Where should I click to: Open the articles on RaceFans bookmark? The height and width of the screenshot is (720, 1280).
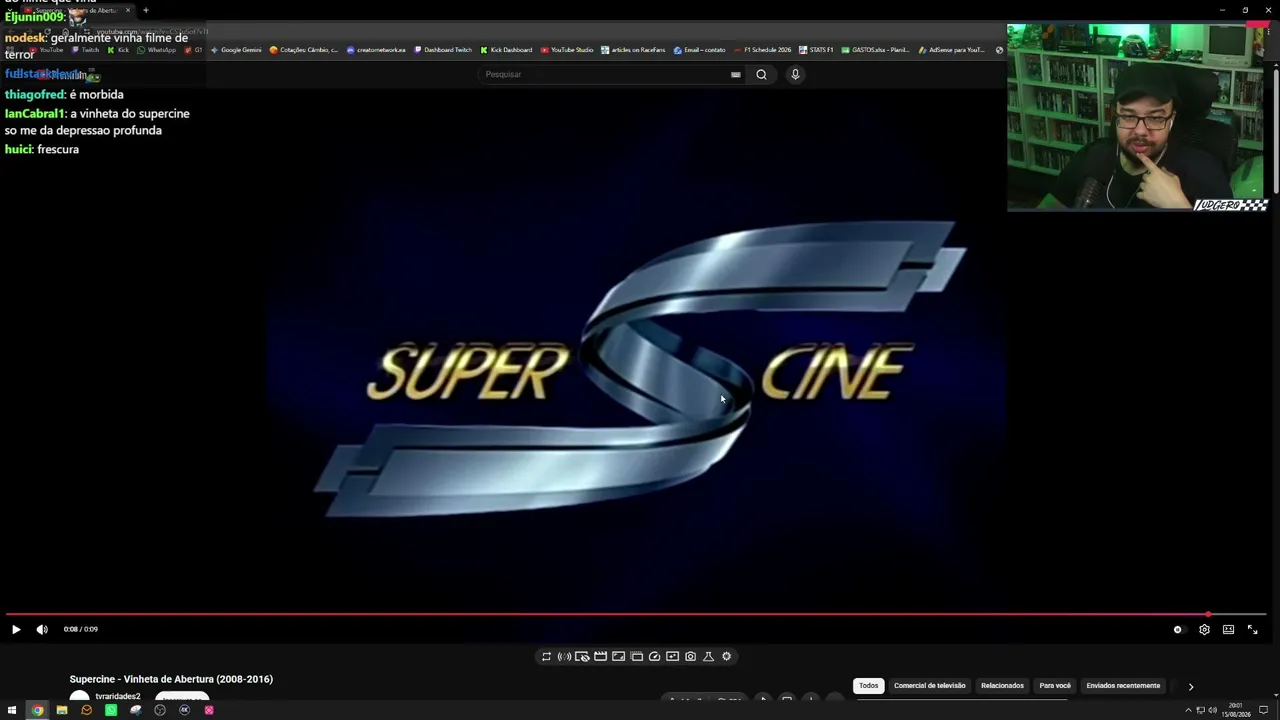coord(633,50)
